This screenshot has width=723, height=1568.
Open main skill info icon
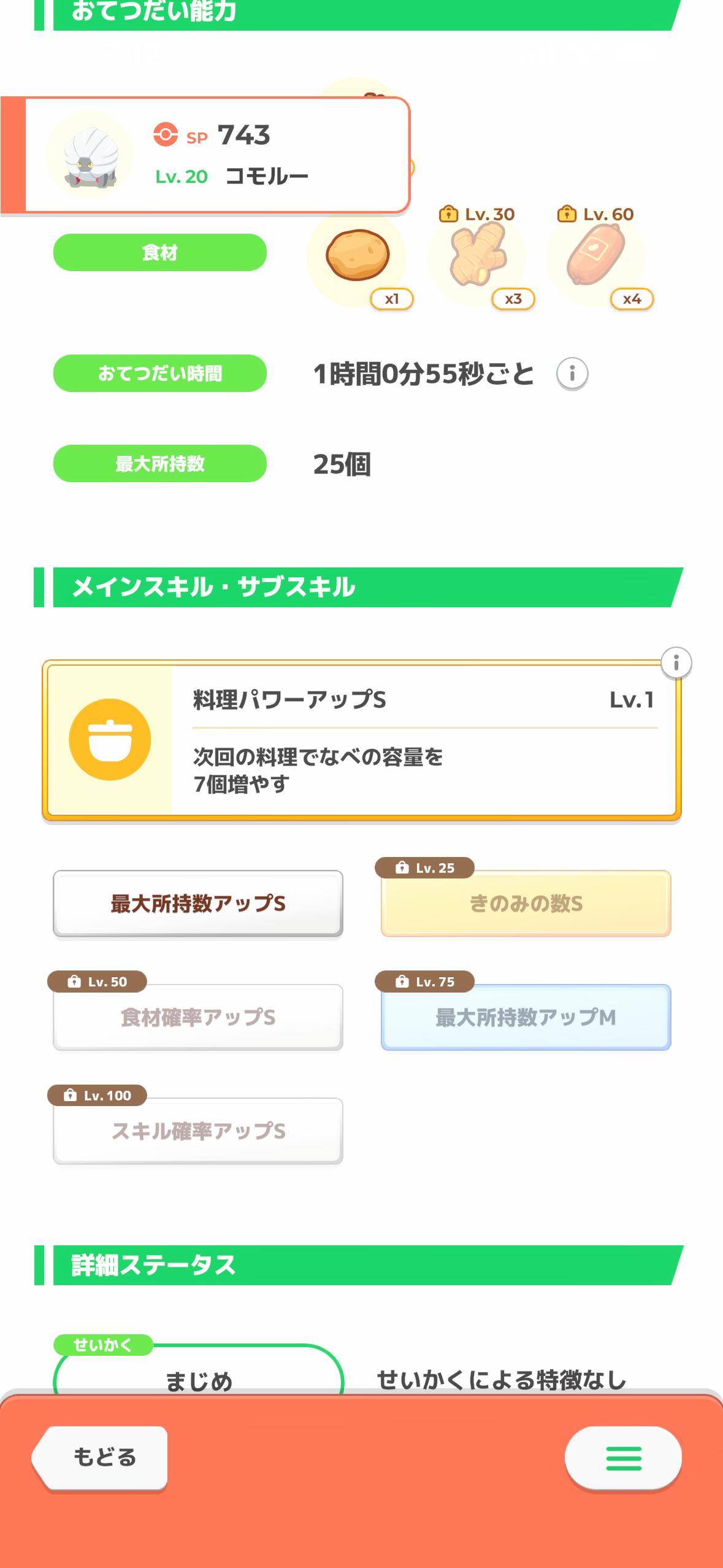click(676, 663)
